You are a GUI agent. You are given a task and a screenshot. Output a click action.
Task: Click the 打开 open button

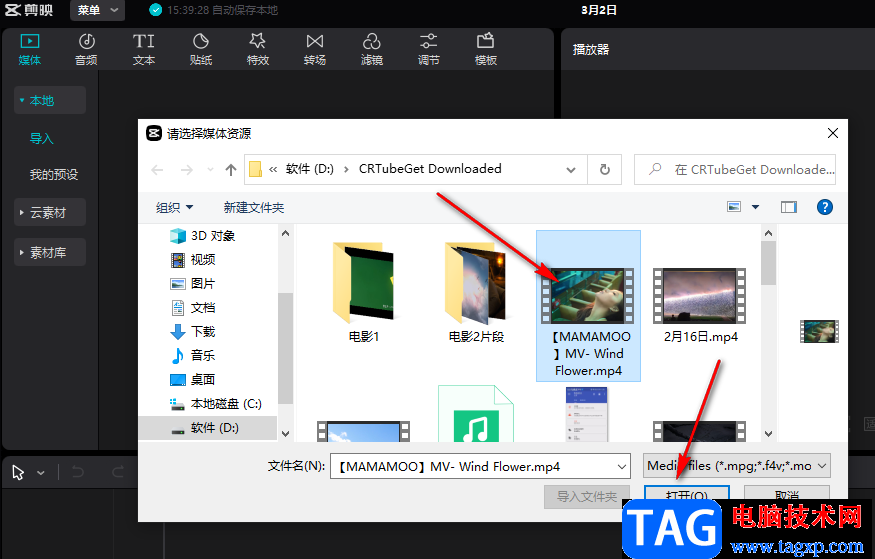tap(687, 493)
